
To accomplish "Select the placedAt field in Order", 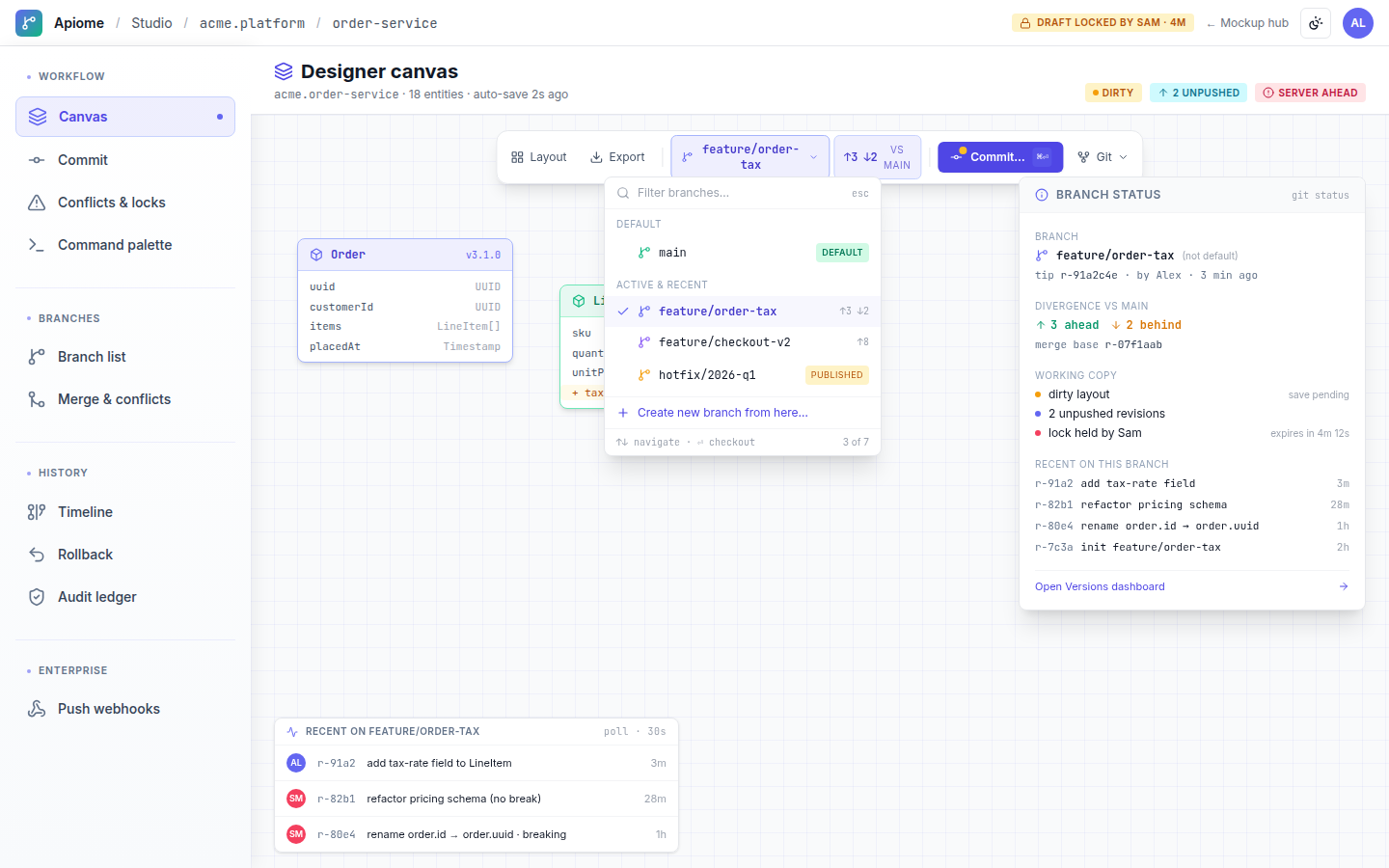I will pos(405,346).
